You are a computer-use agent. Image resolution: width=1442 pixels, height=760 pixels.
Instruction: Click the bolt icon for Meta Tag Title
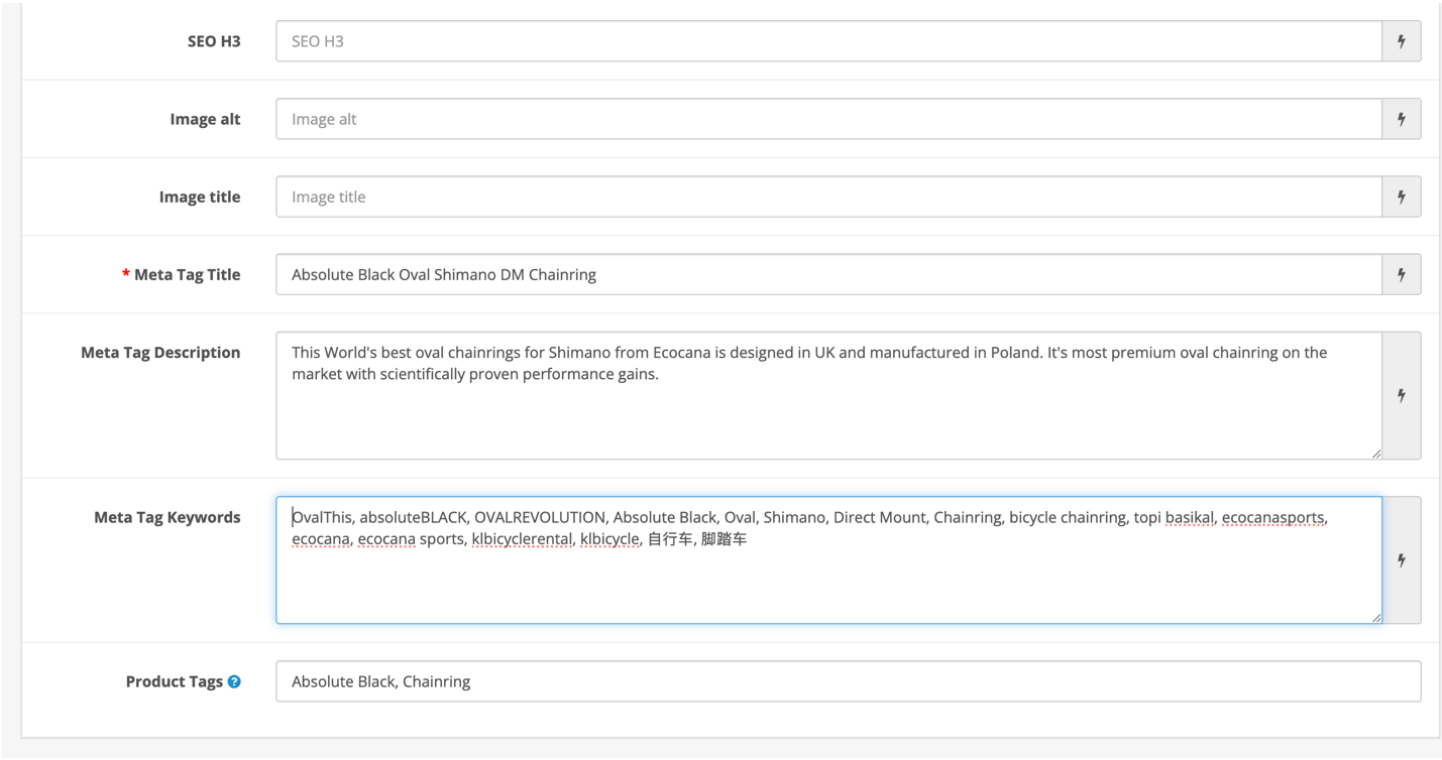point(1401,275)
